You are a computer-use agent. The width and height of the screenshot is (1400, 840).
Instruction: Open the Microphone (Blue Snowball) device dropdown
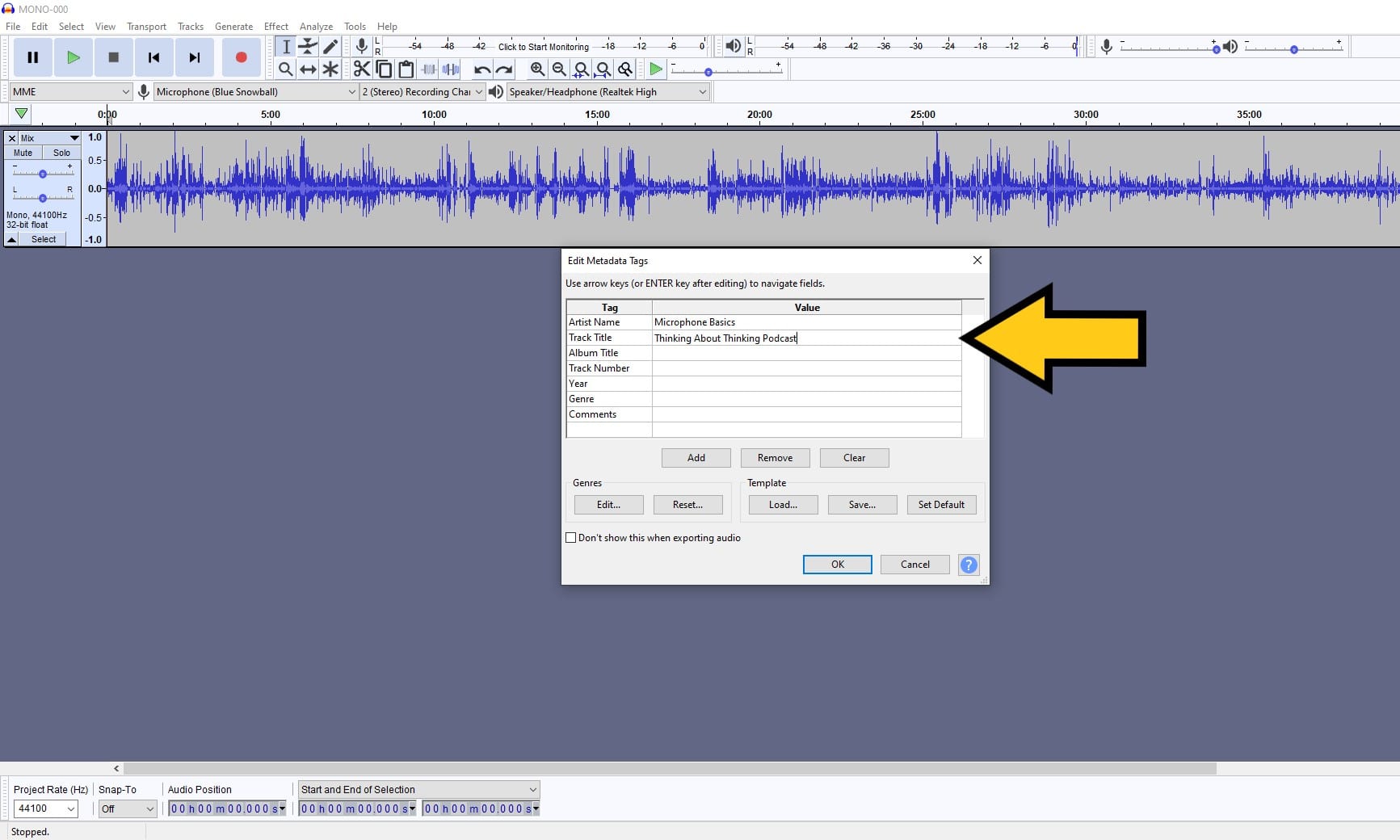point(351,91)
